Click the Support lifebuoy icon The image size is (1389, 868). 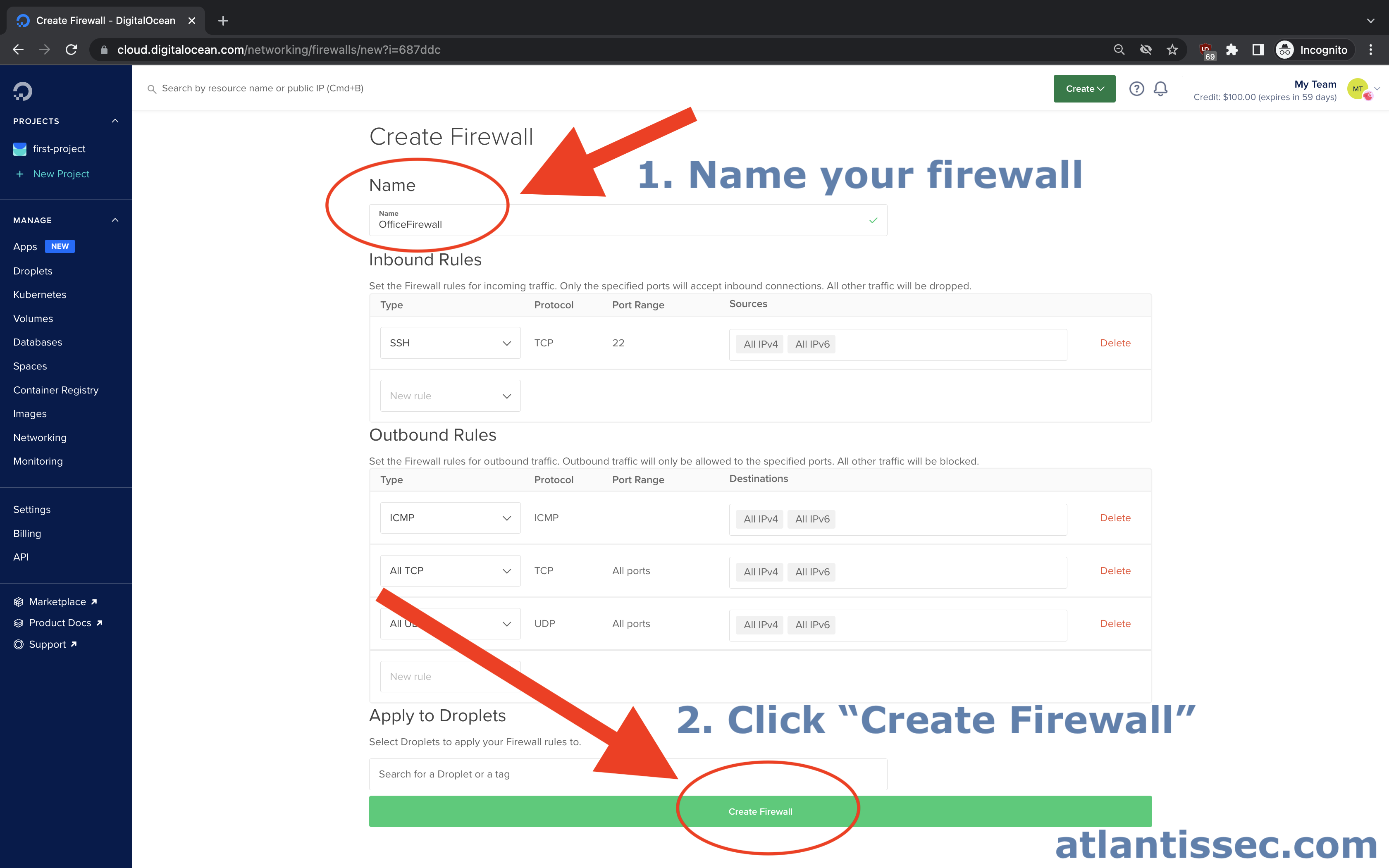(x=18, y=644)
